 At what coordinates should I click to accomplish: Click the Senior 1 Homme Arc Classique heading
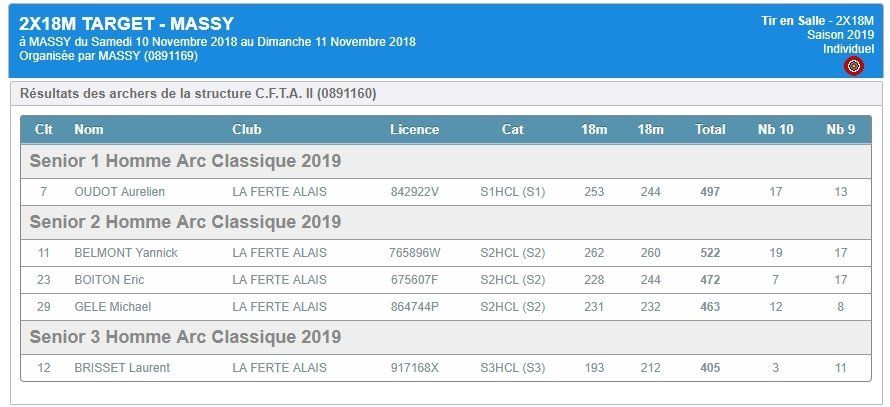click(x=186, y=161)
